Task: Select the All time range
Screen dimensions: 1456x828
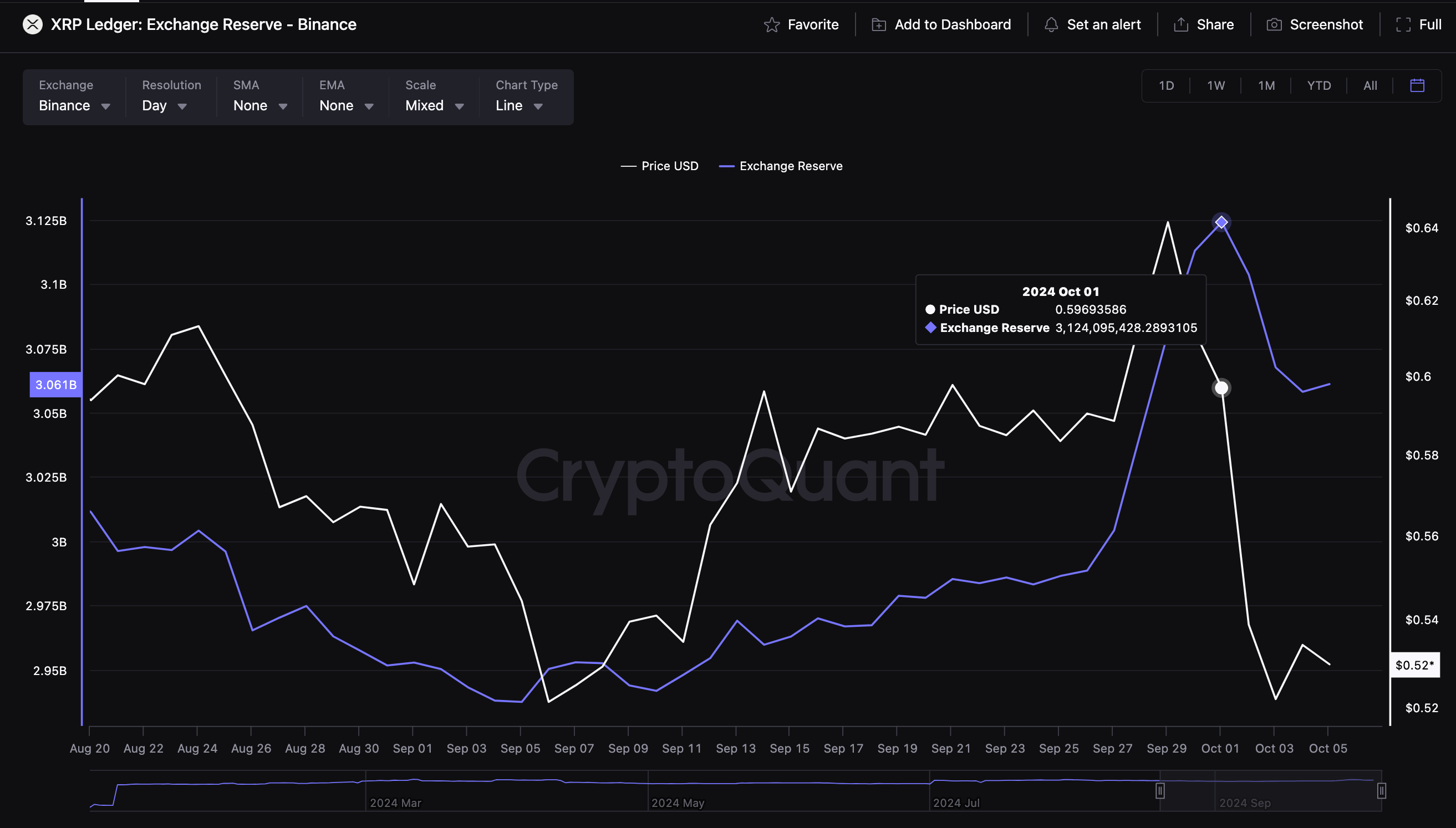Action: click(1370, 85)
